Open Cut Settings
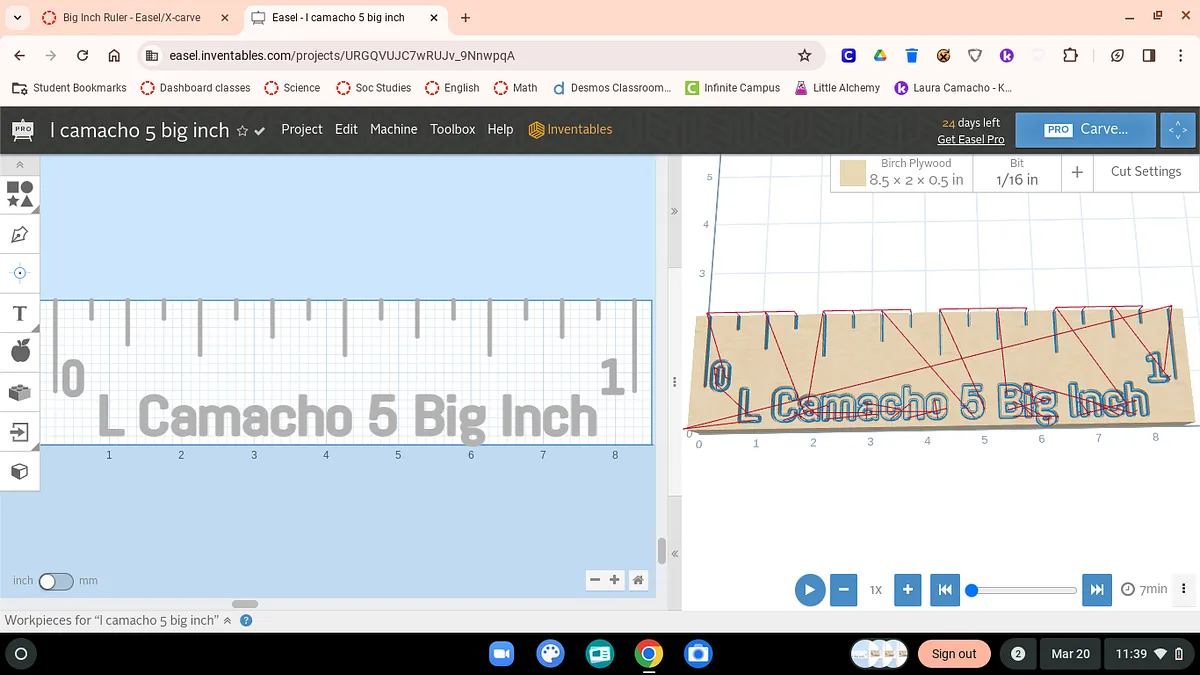This screenshot has width=1200, height=675. tap(1145, 172)
